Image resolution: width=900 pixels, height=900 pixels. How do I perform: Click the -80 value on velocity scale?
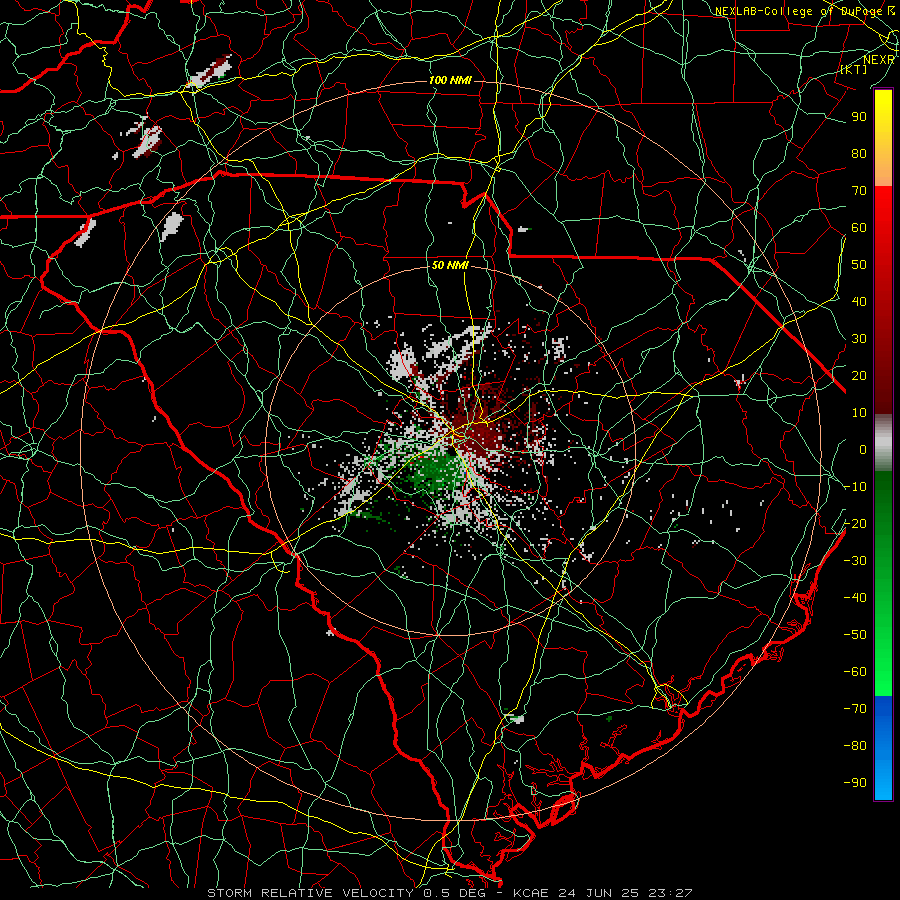coord(855,746)
